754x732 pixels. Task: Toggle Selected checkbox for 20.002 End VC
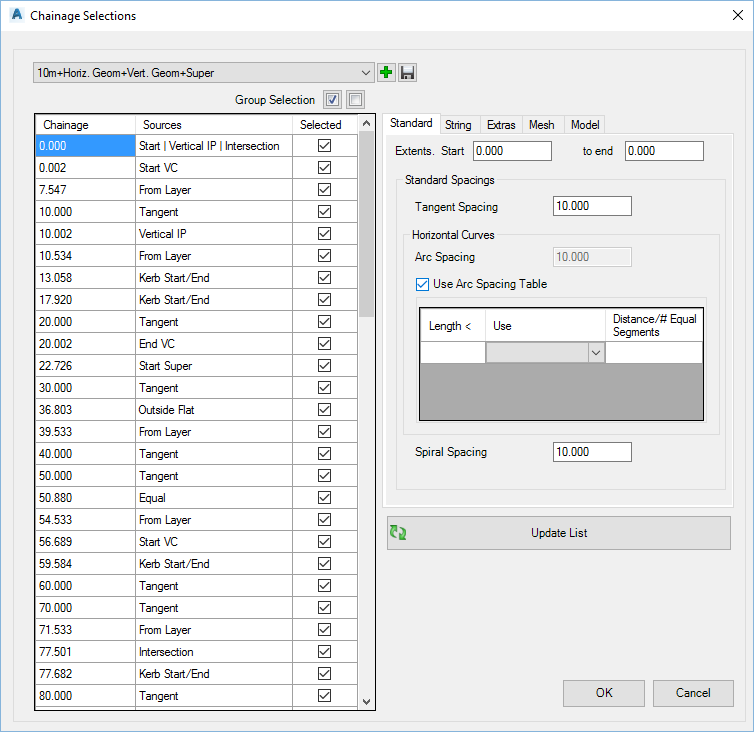(325, 344)
